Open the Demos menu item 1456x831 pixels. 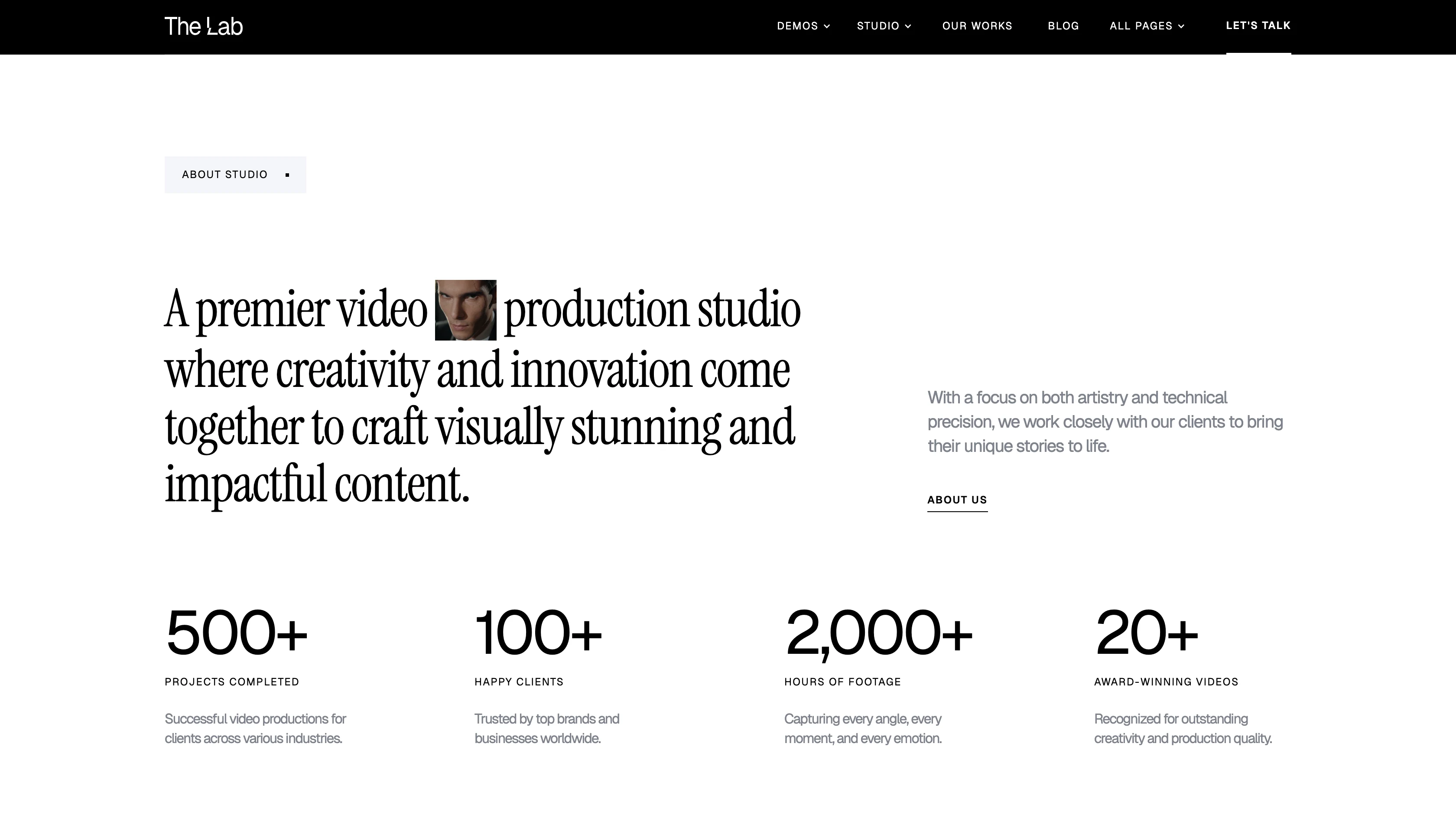797,26
